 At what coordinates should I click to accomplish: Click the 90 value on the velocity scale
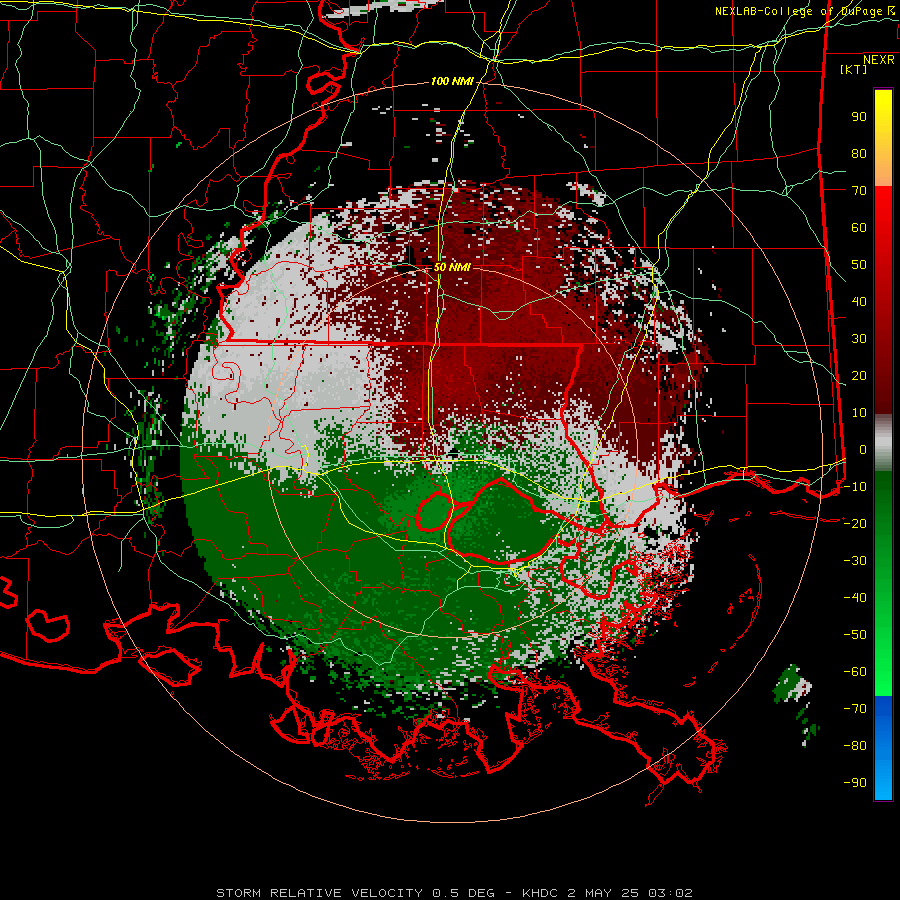pos(859,117)
